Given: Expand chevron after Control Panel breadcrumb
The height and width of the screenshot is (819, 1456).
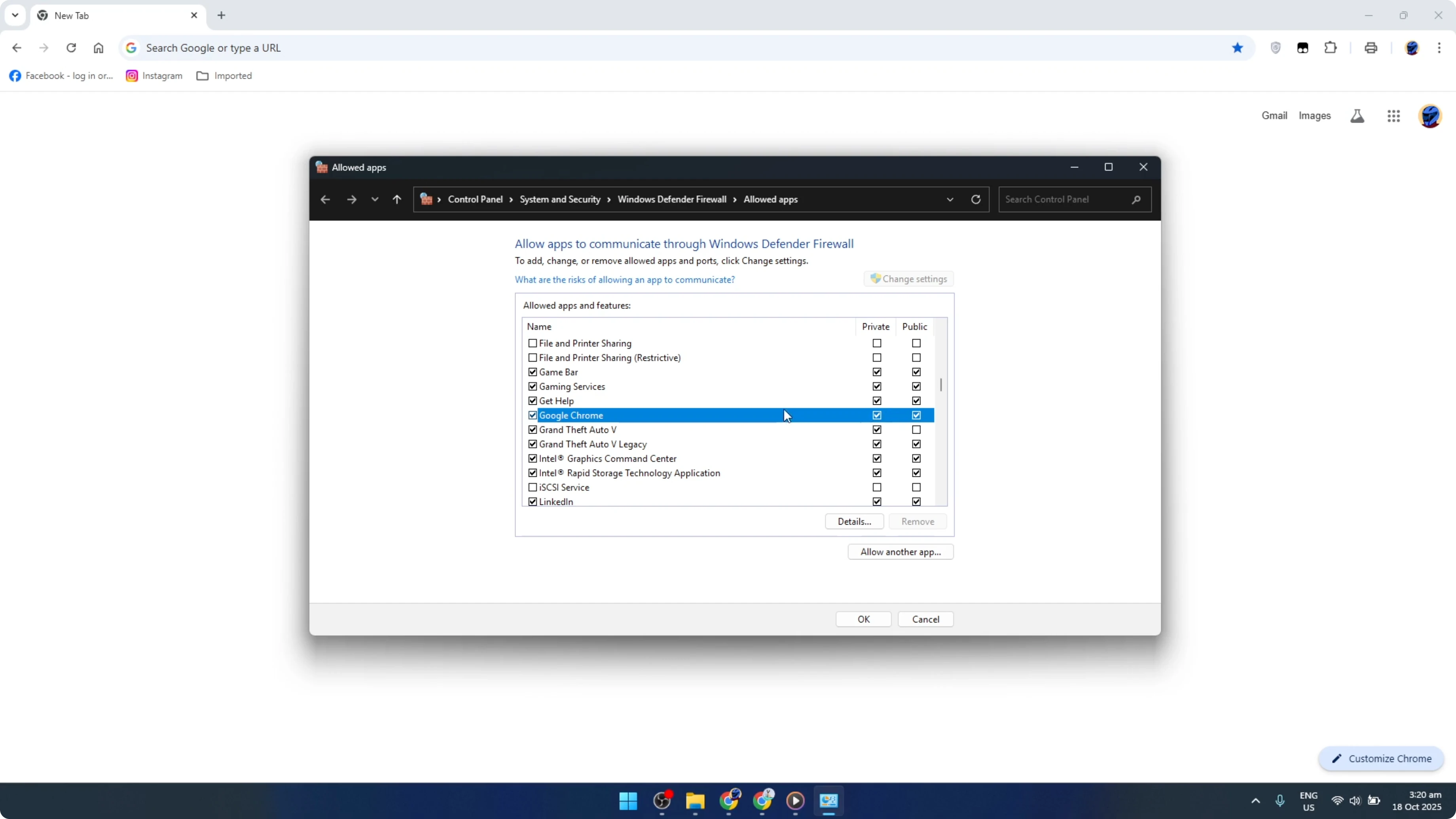Looking at the screenshot, I should click(x=511, y=199).
